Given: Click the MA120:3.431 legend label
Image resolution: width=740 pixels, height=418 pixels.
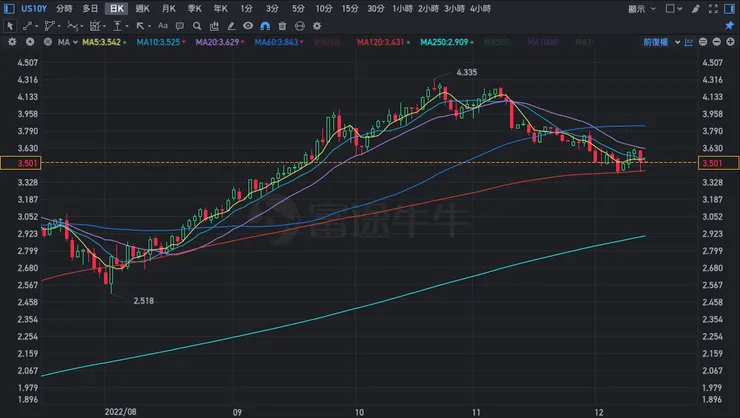Looking at the screenshot, I should pyautogui.click(x=383, y=42).
